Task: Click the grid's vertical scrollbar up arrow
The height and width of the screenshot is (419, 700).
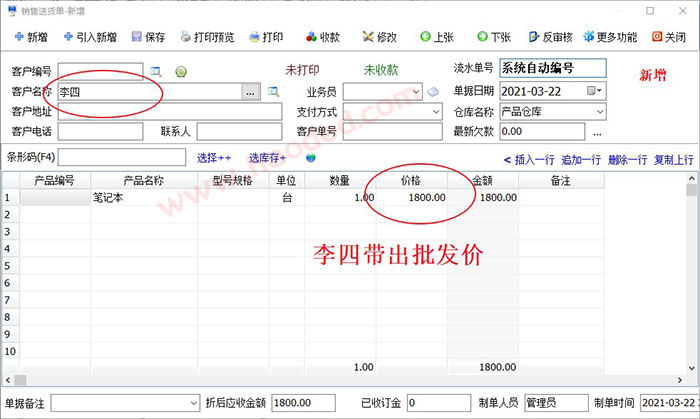Action: (x=692, y=178)
